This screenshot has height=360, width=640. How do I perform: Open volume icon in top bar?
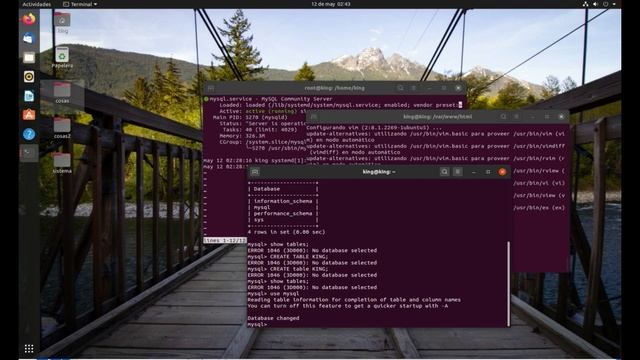(596, 4)
